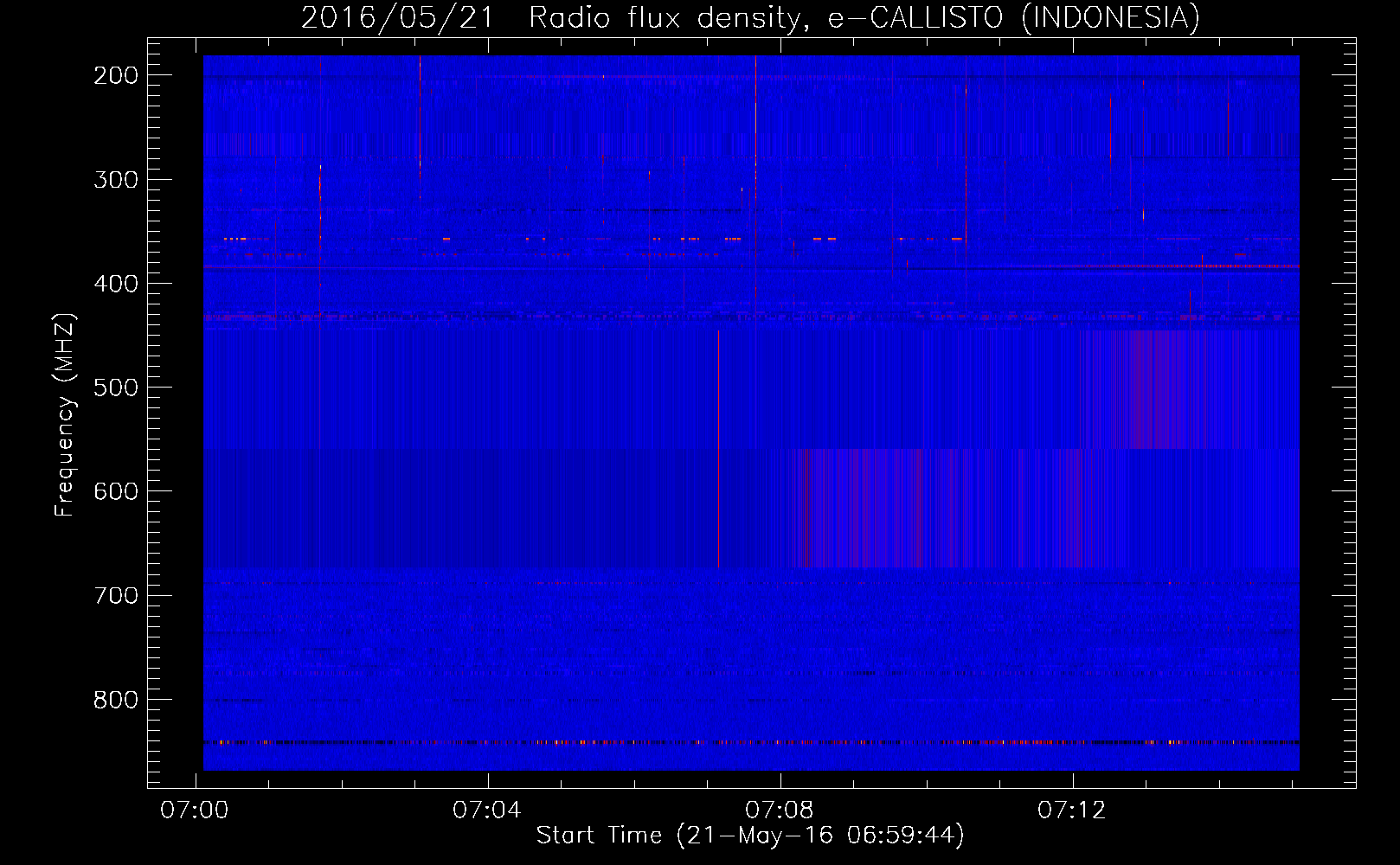1400x865 pixels.
Task: Click the 07:12 time tick label
Action: [x=1072, y=811]
